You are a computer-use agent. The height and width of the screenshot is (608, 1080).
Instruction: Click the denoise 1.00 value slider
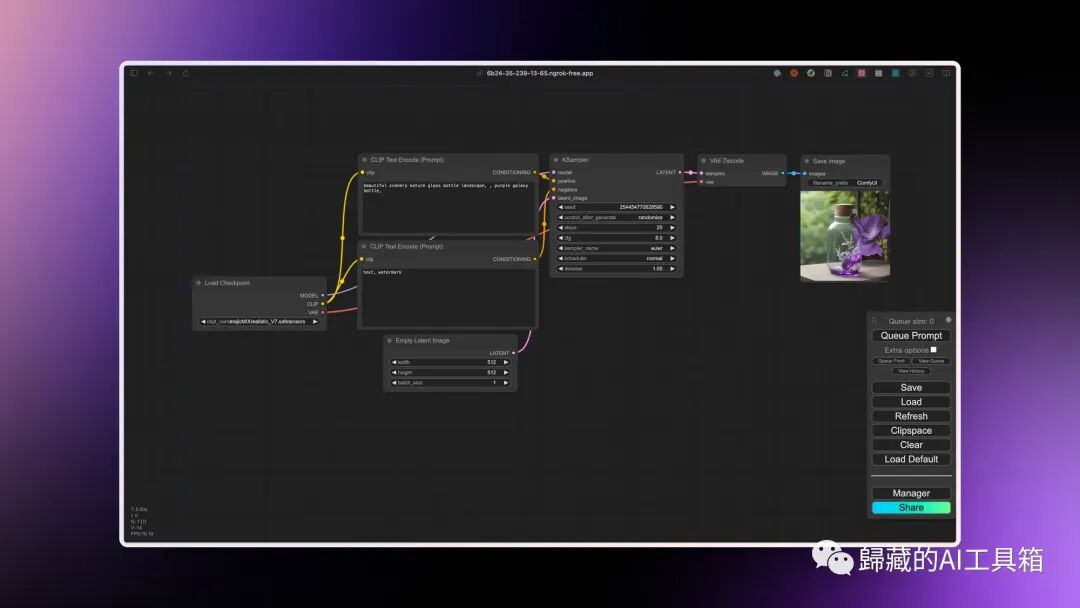click(616, 269)
